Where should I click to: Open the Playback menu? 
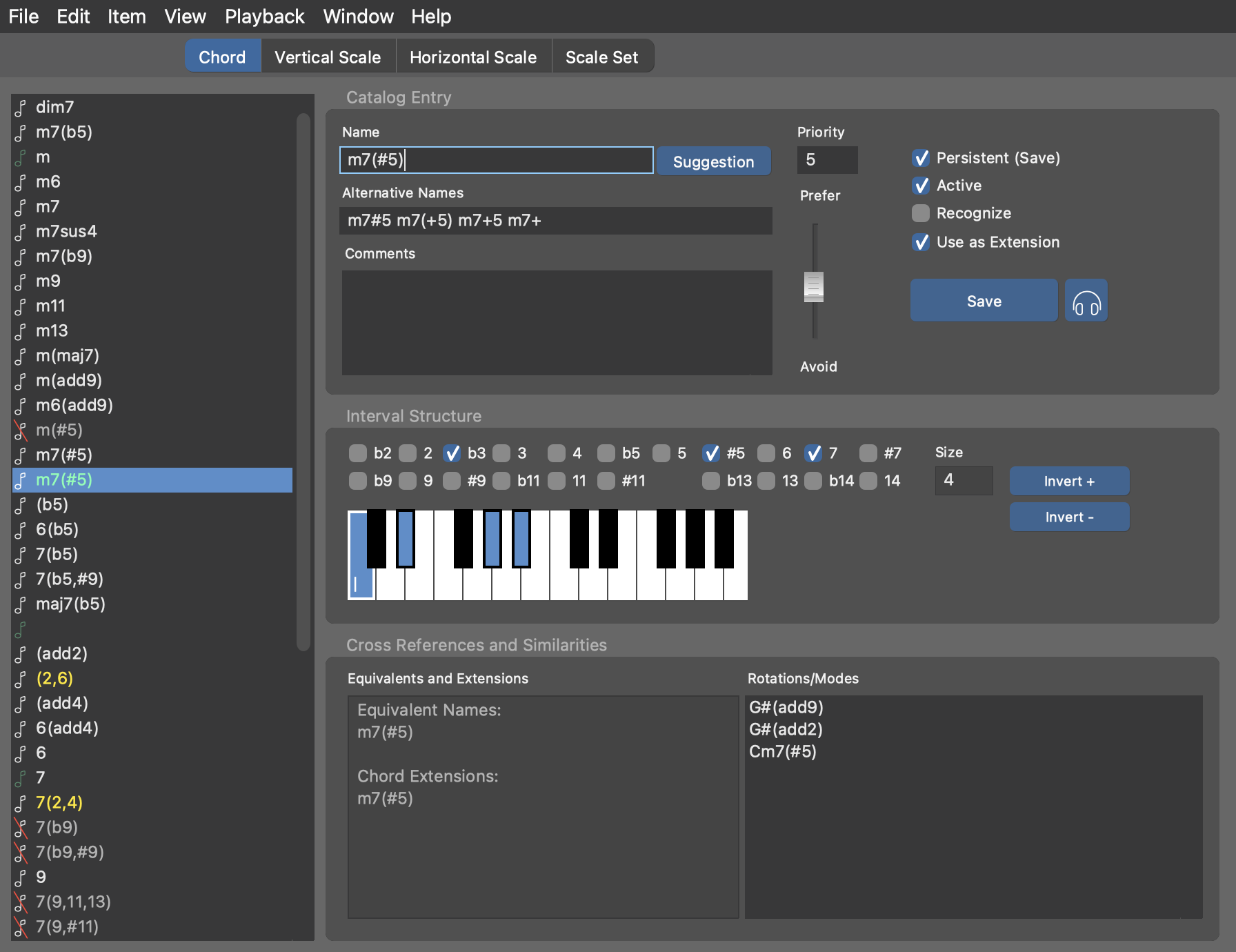point(264,17)
